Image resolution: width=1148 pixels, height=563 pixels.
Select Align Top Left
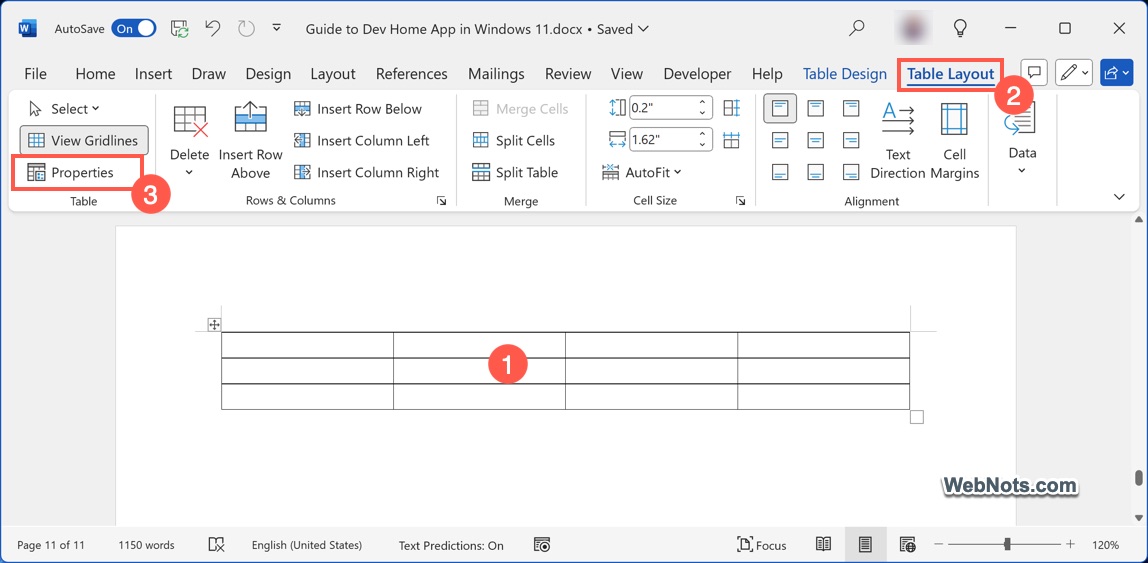coord(780,109)
